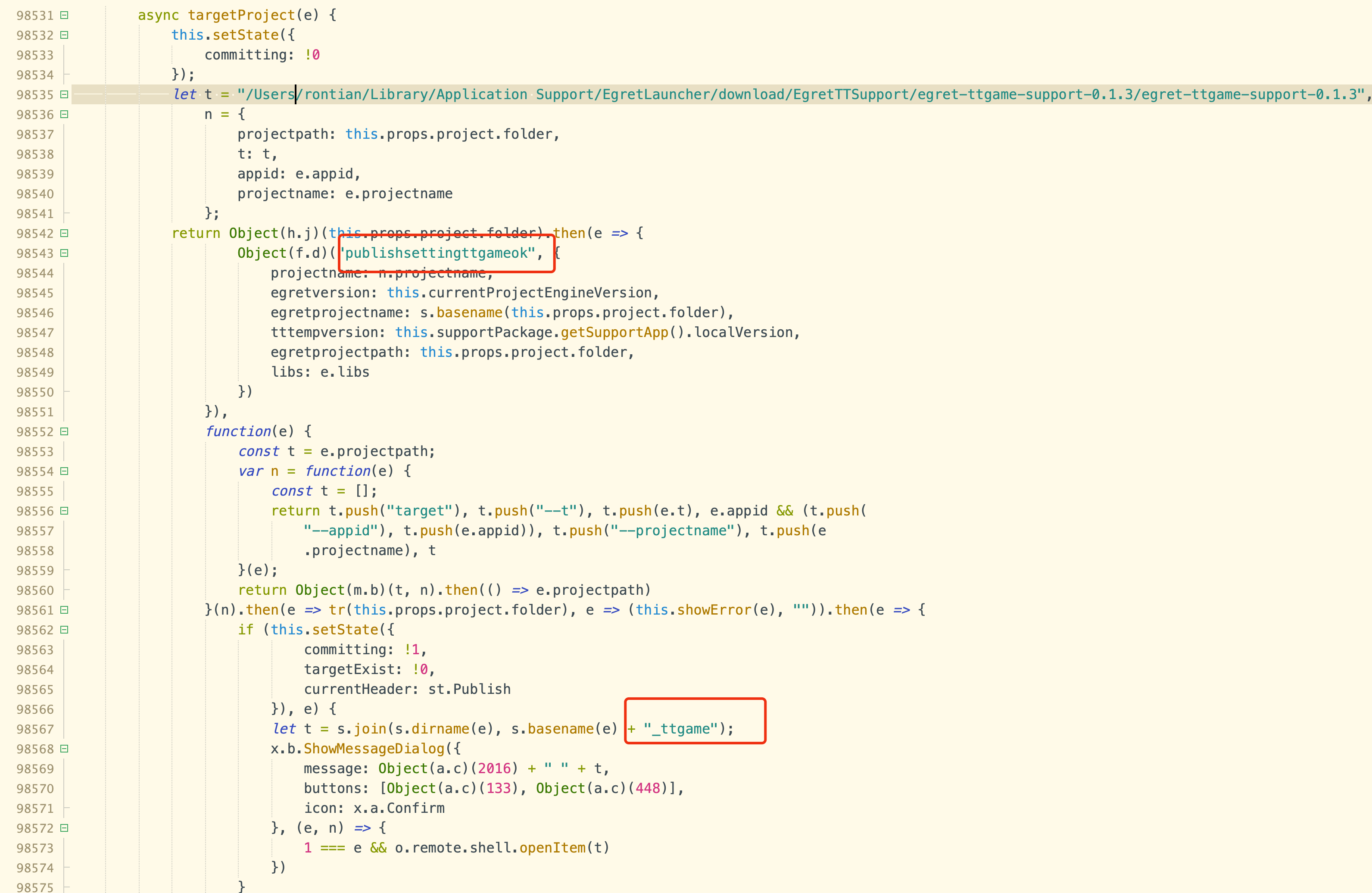The width and height of the screenshot is (1372, 893).
Task: Click the "_ttgame" string literal
Action: [x=681, y=729]
